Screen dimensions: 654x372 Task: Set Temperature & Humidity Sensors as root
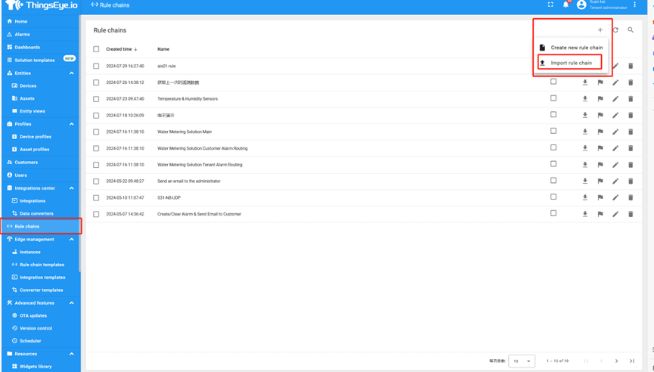(x=600, y=99)
